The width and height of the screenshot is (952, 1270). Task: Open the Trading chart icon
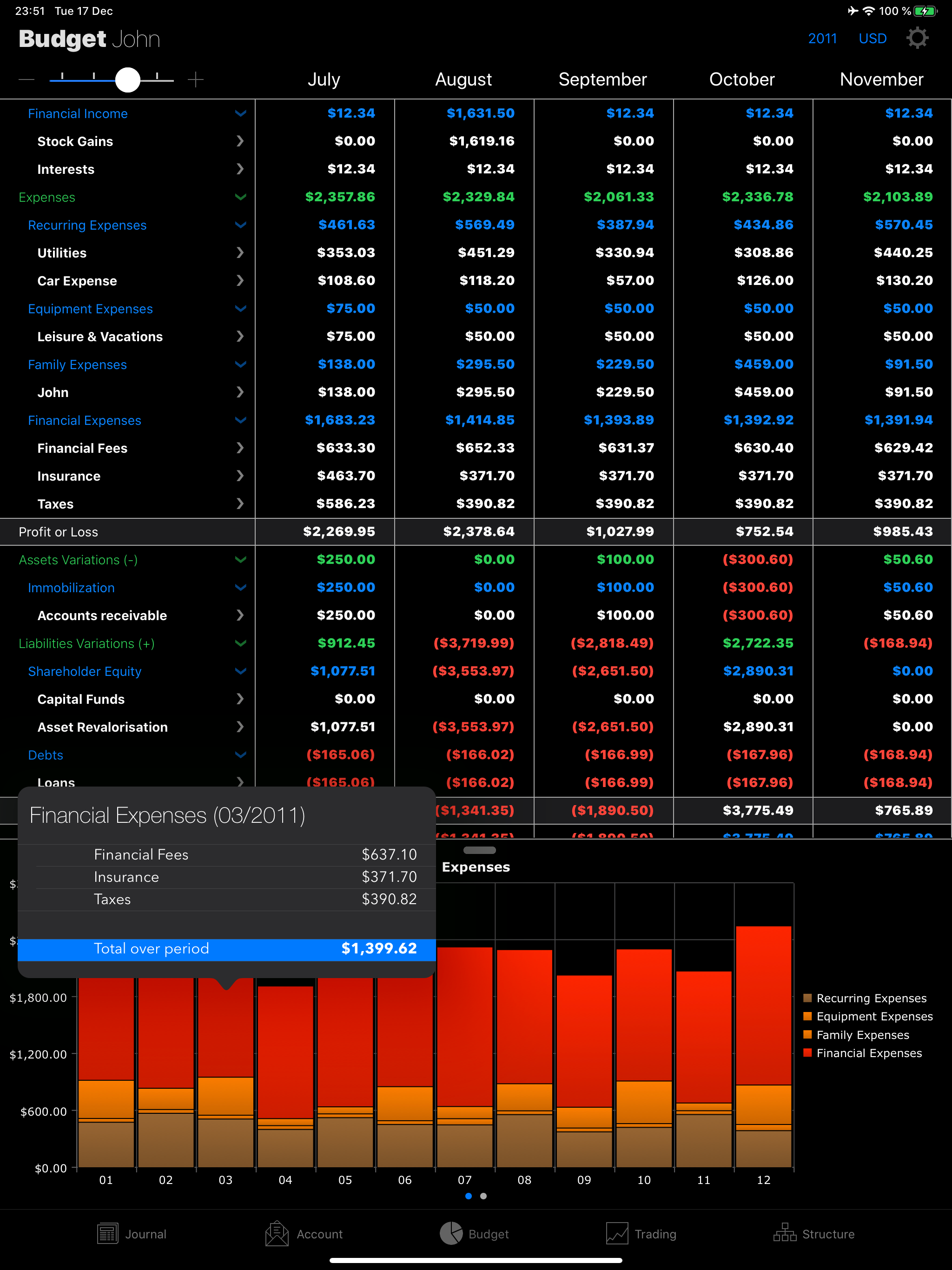pos(617,1233)
